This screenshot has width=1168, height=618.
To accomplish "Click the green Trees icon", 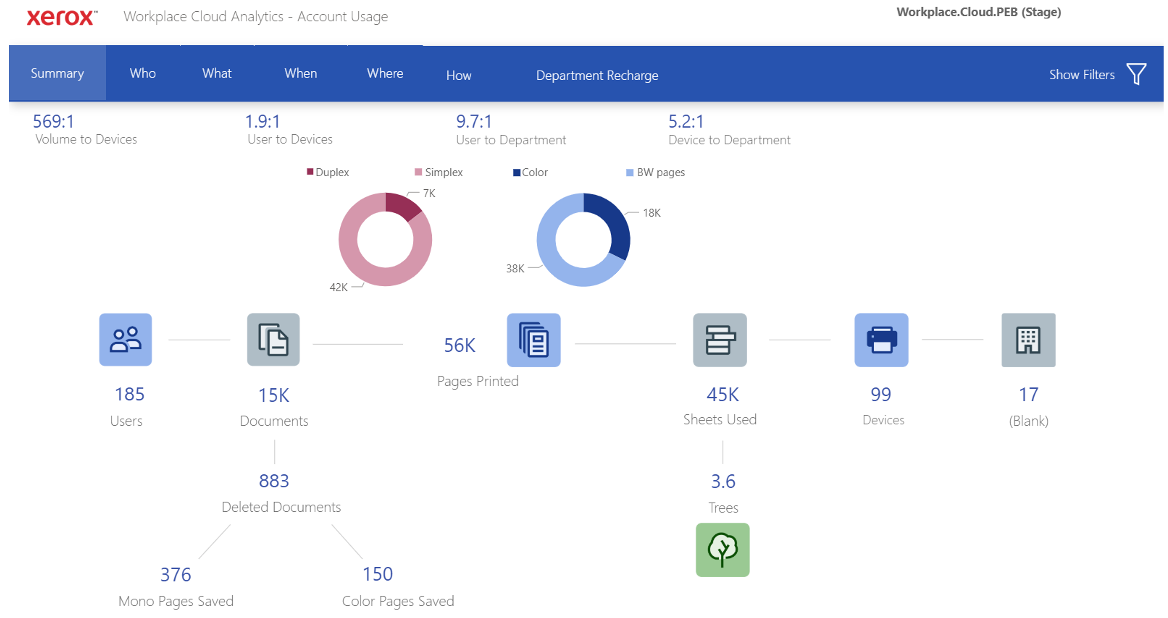I will pos(723,550).
